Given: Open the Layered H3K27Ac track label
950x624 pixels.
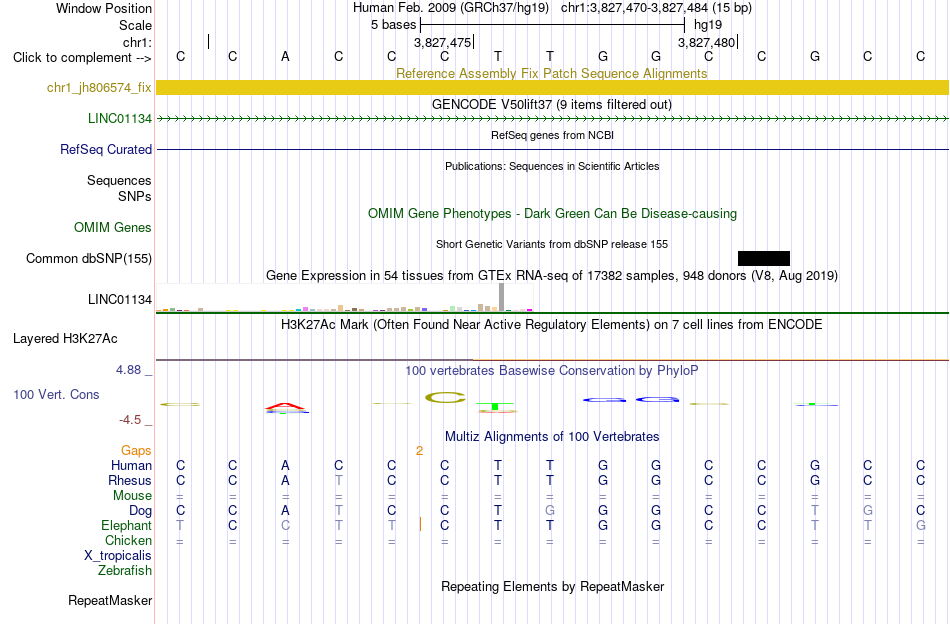Looking at the screenshot, I should tap(65, 338).
